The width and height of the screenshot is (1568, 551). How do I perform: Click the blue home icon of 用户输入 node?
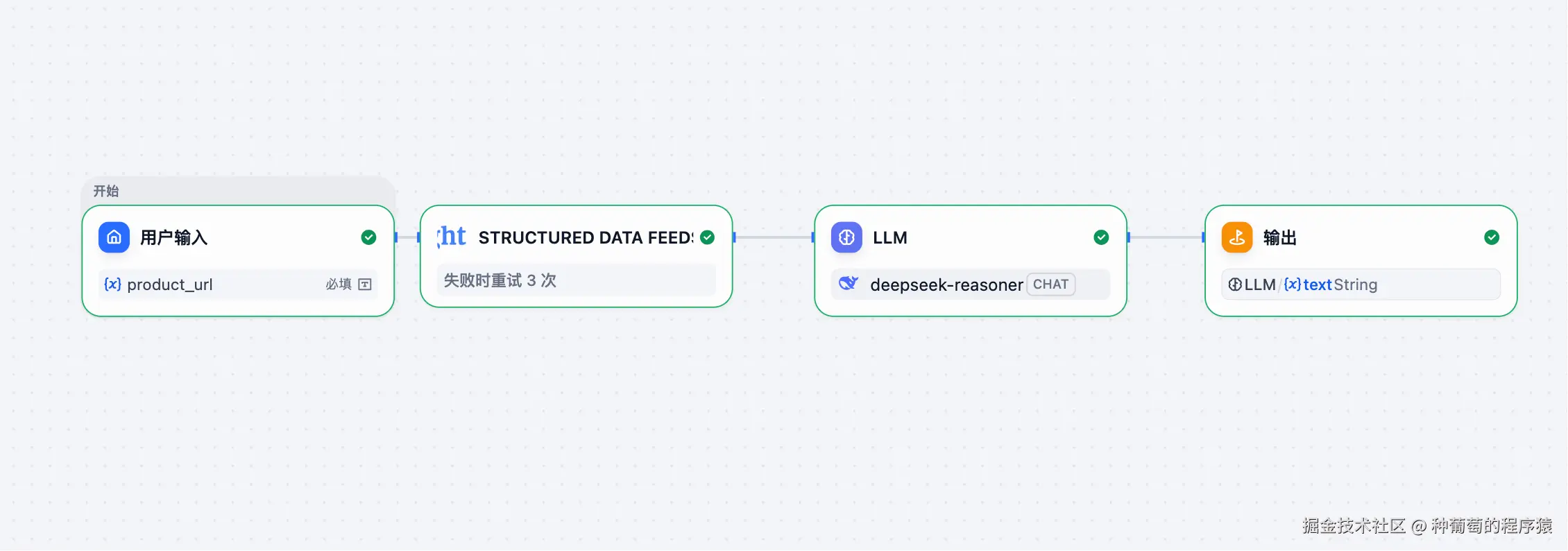114,237
